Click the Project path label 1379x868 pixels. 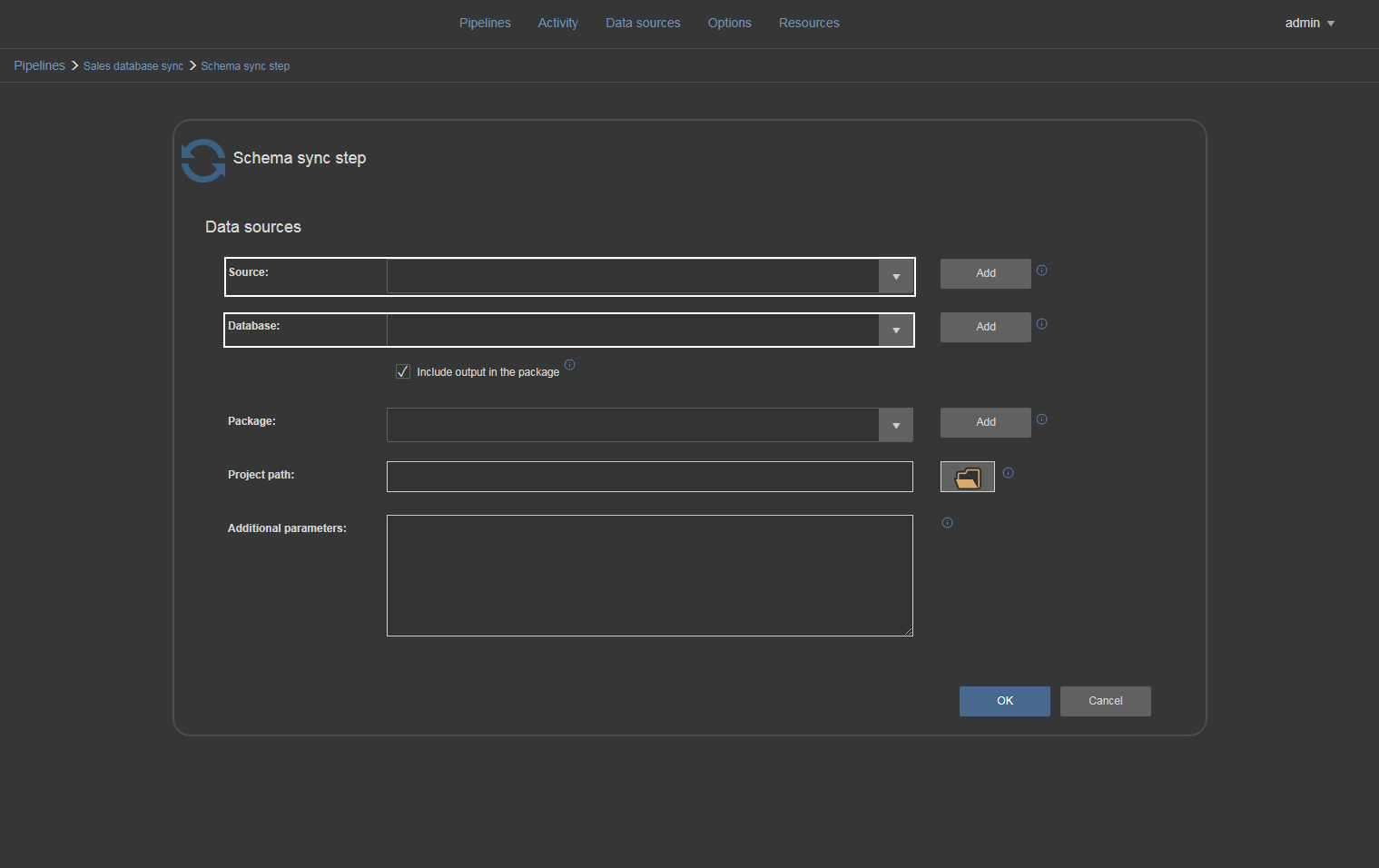tap(261, 475)
